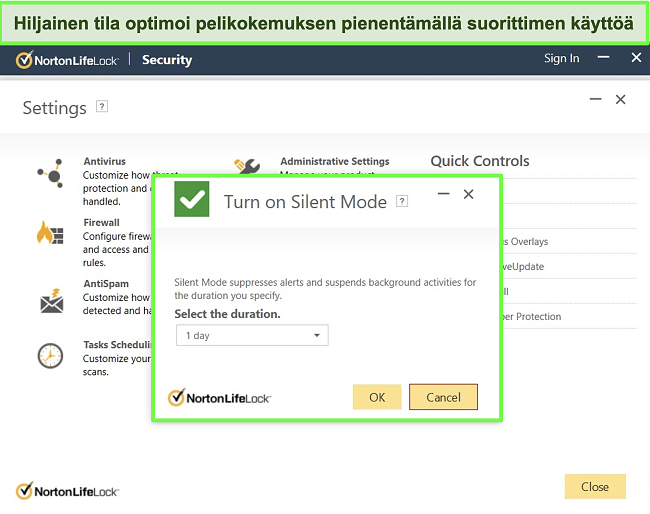Open Tasks Scheduling settings heading
Screen dimensions: 650x514
pos(118,345)
